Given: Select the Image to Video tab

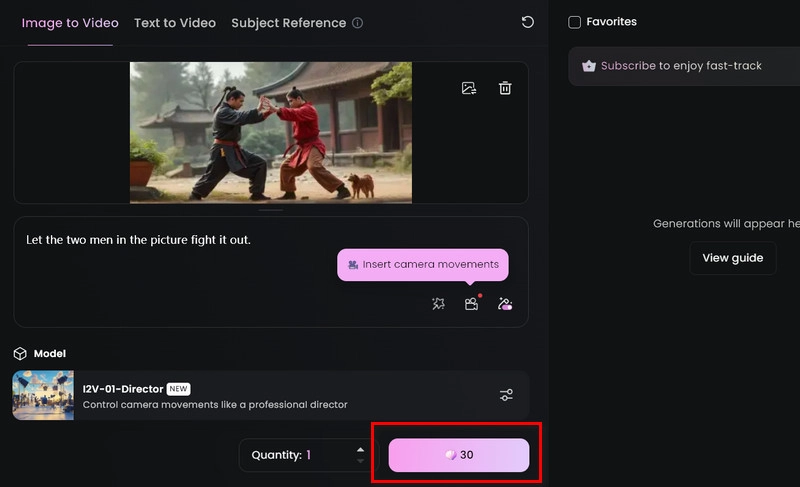Looking at the screenshot, I should coord(70,22).
